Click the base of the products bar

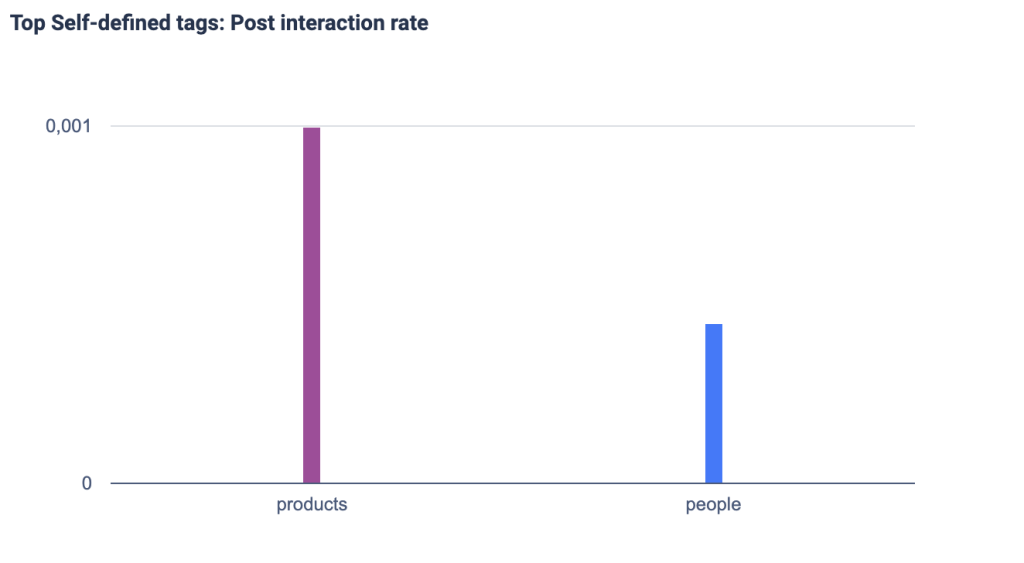(312, 481)
